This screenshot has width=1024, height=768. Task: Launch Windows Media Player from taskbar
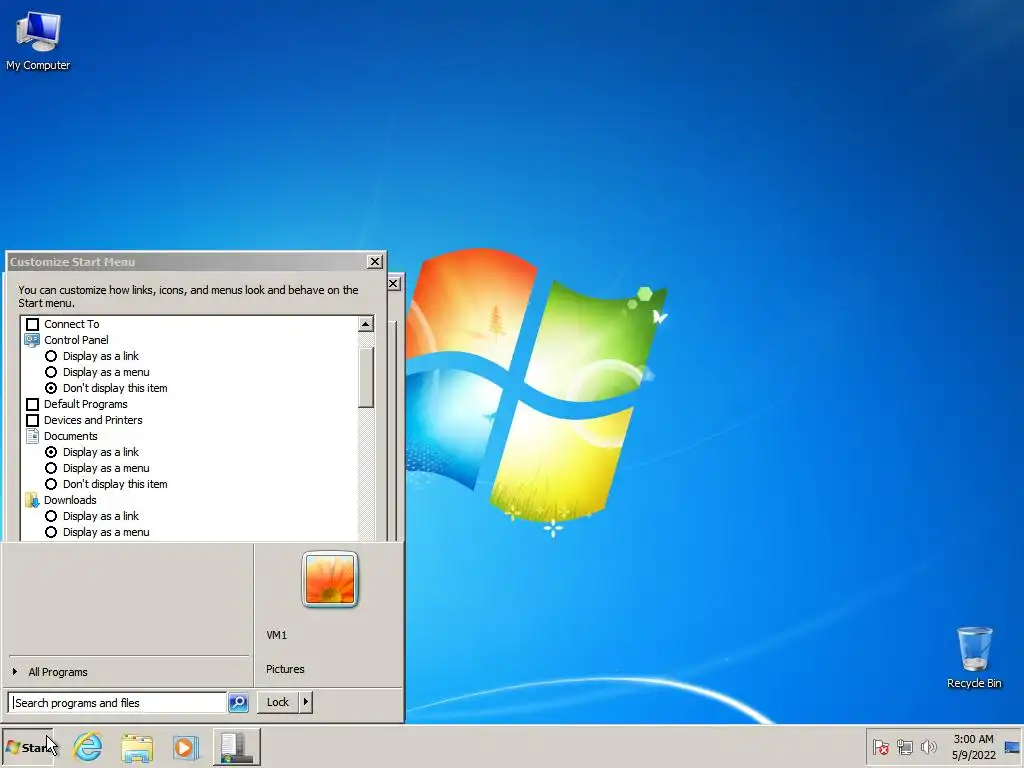coord(185,747)
